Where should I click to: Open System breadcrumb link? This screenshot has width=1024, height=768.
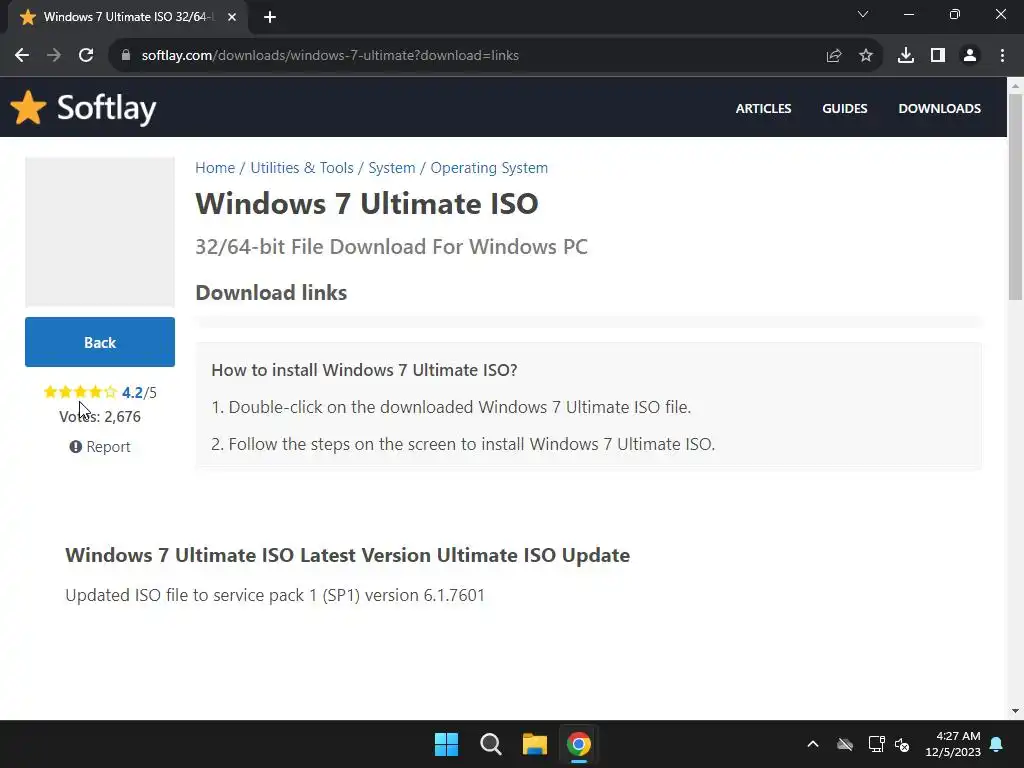pos(392,168)
